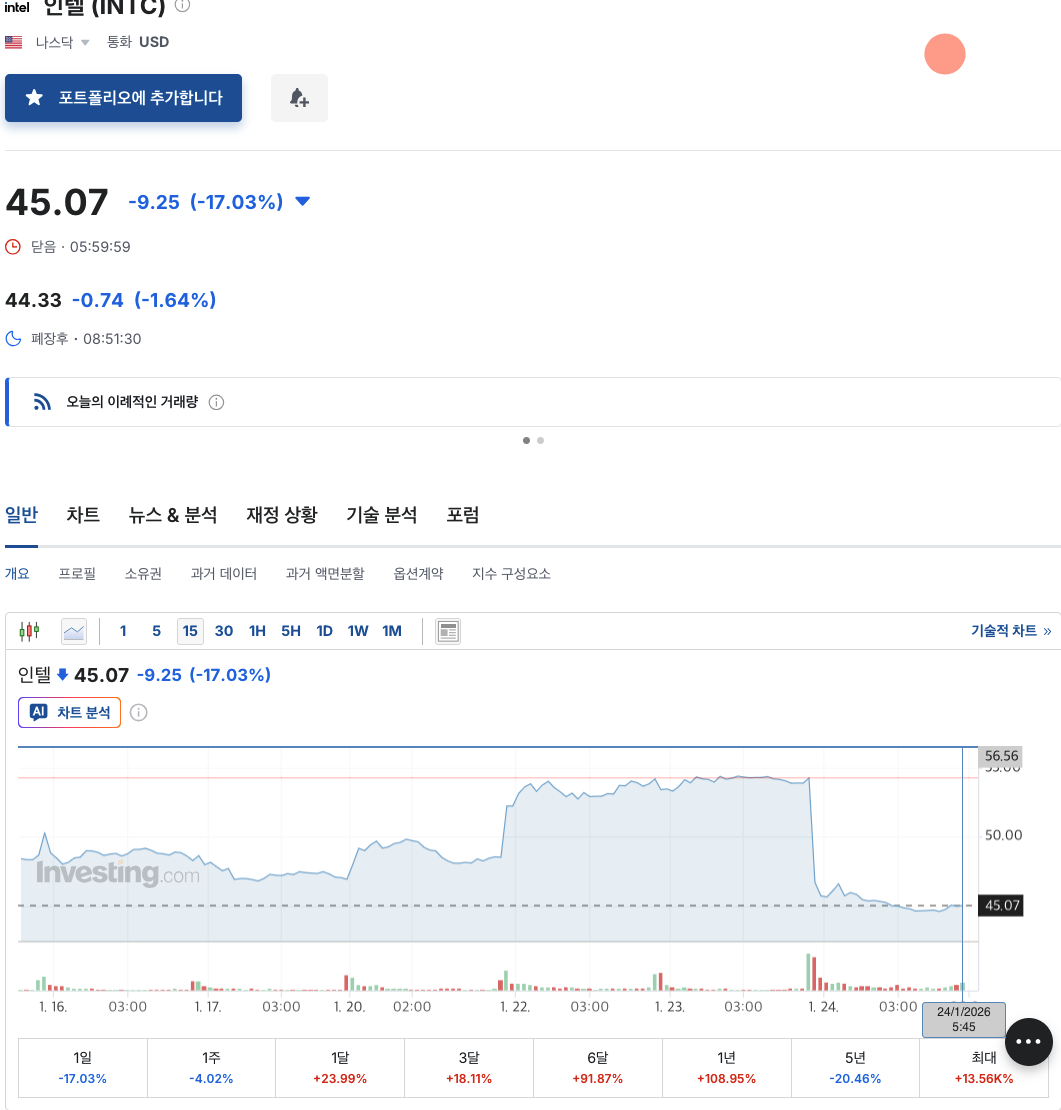Select the 프로필 sub-tab

(77, 573)
